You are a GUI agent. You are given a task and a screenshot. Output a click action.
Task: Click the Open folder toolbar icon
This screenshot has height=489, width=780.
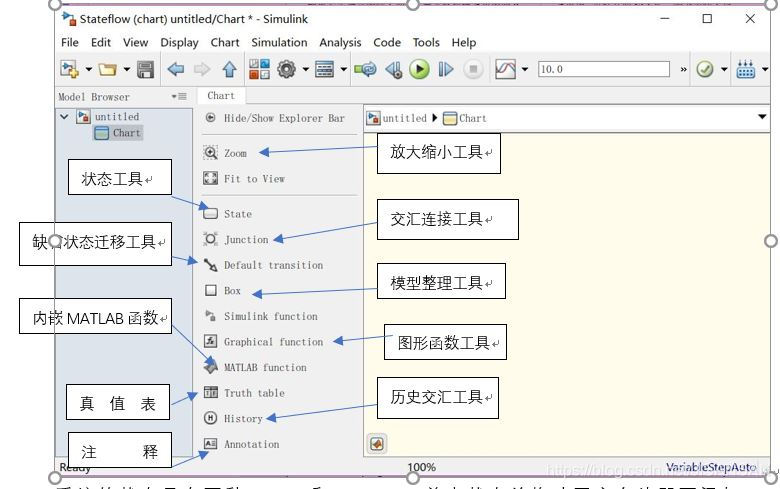(x=107, y=69)
